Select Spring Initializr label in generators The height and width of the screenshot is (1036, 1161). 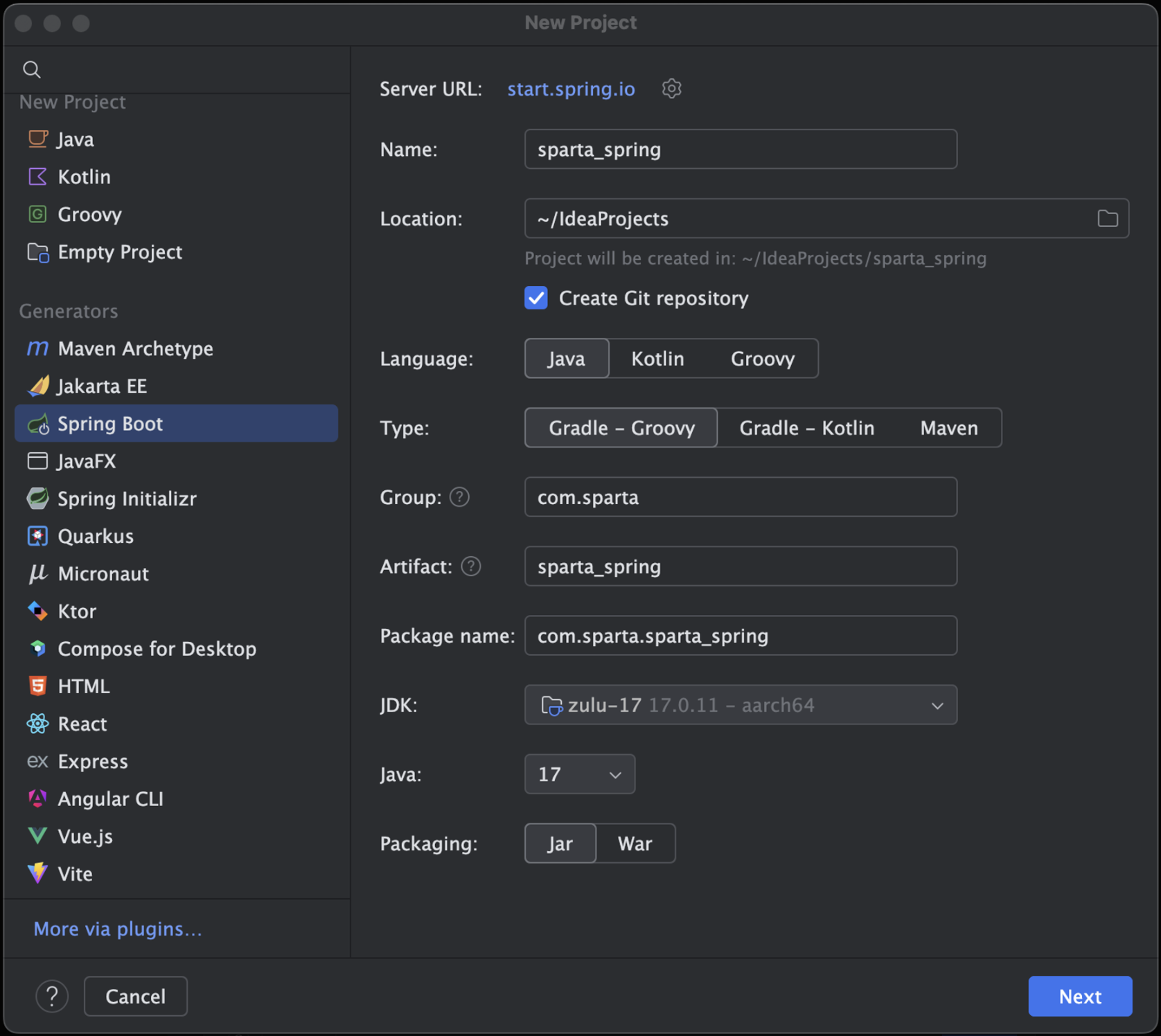coord(127,499)
